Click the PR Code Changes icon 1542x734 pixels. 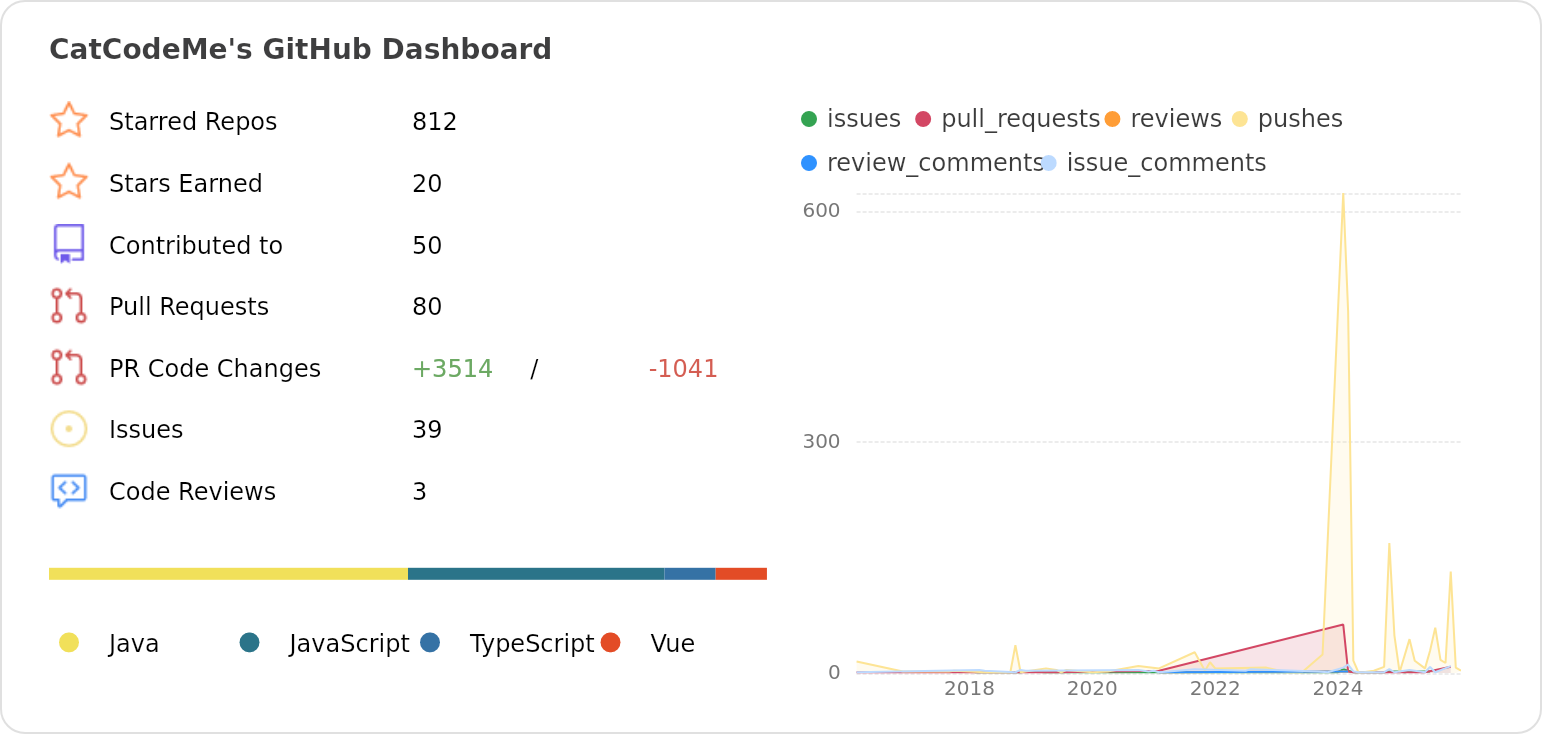[x=68, y=368]
